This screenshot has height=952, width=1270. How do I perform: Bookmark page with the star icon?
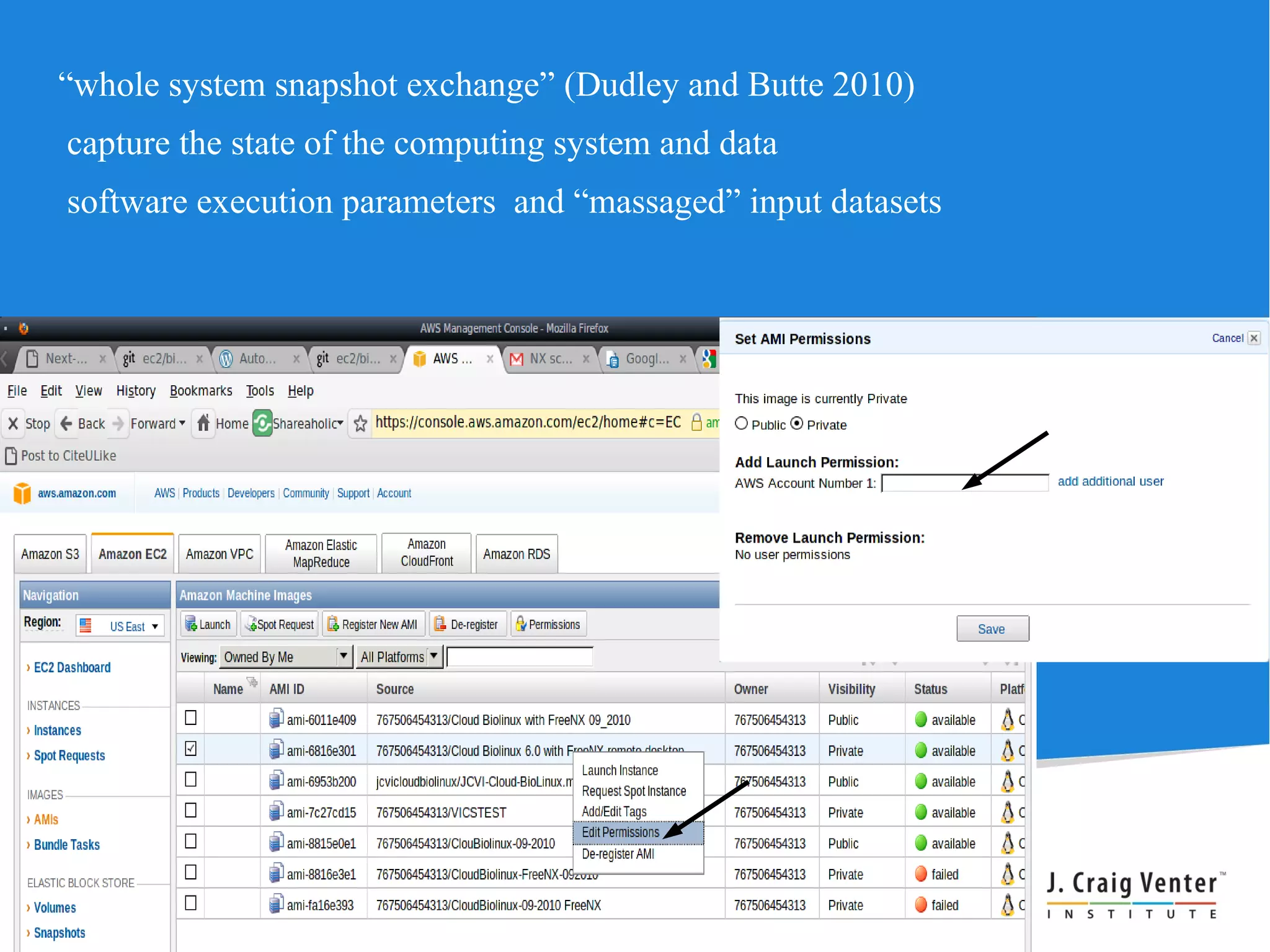(360, 424)
